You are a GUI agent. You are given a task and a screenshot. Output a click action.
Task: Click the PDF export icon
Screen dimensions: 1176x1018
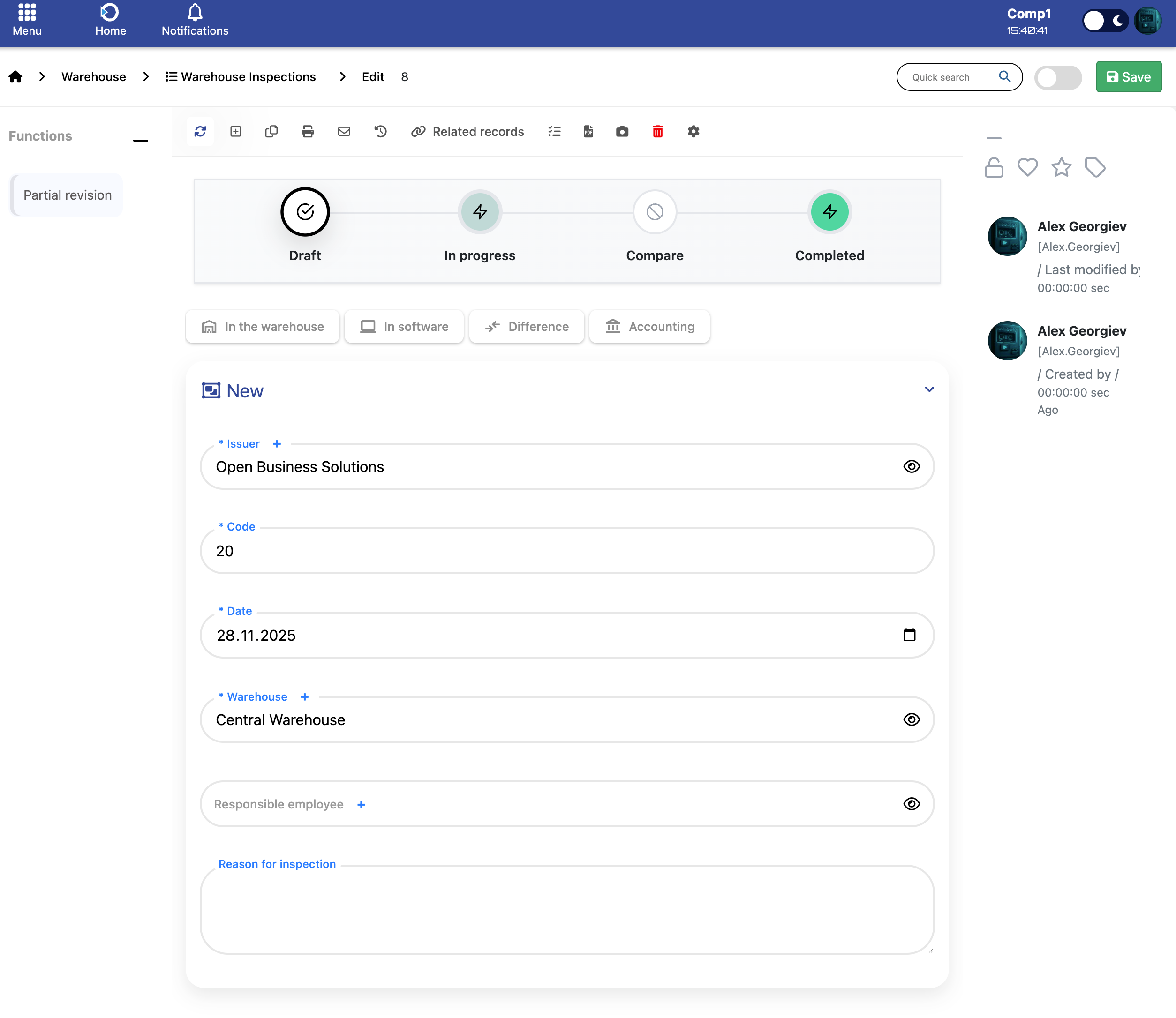click(588, 132)
